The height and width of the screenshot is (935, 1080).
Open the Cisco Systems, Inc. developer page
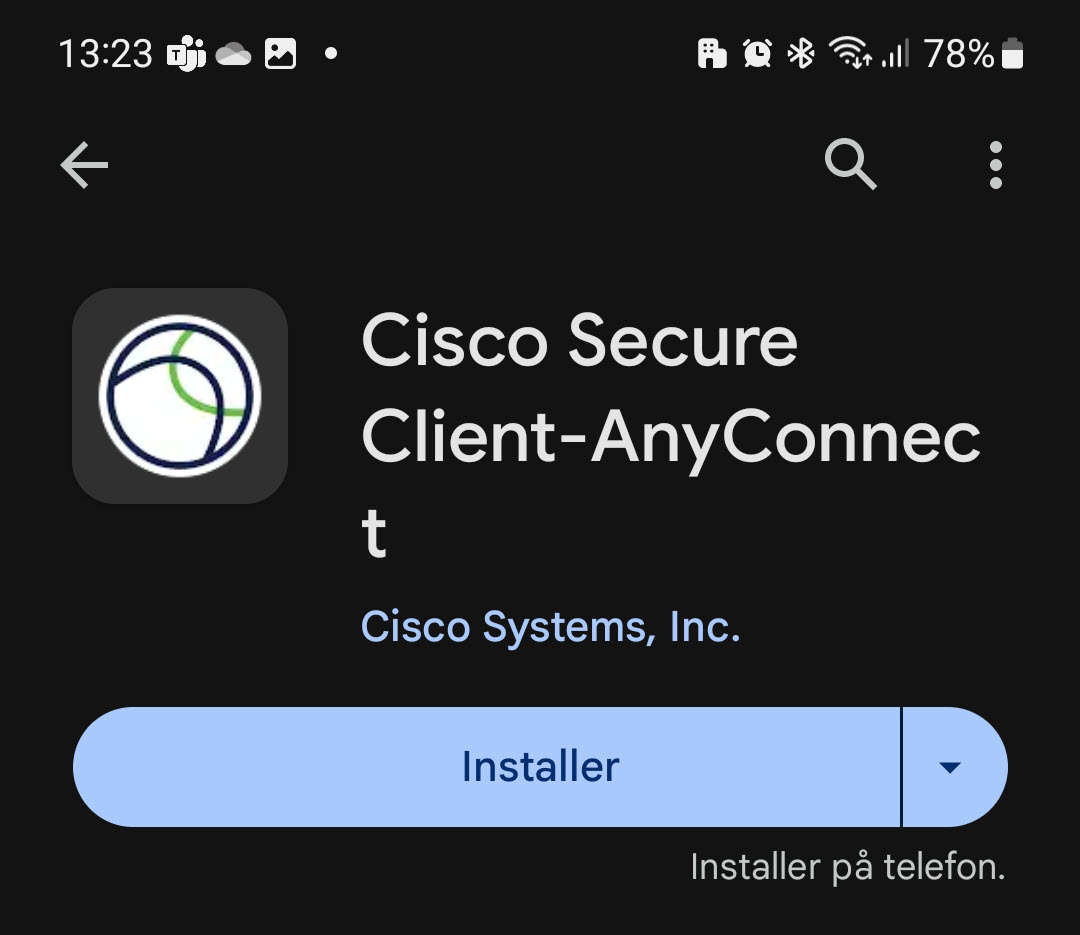pyautogui.click(x=550, y=626)
